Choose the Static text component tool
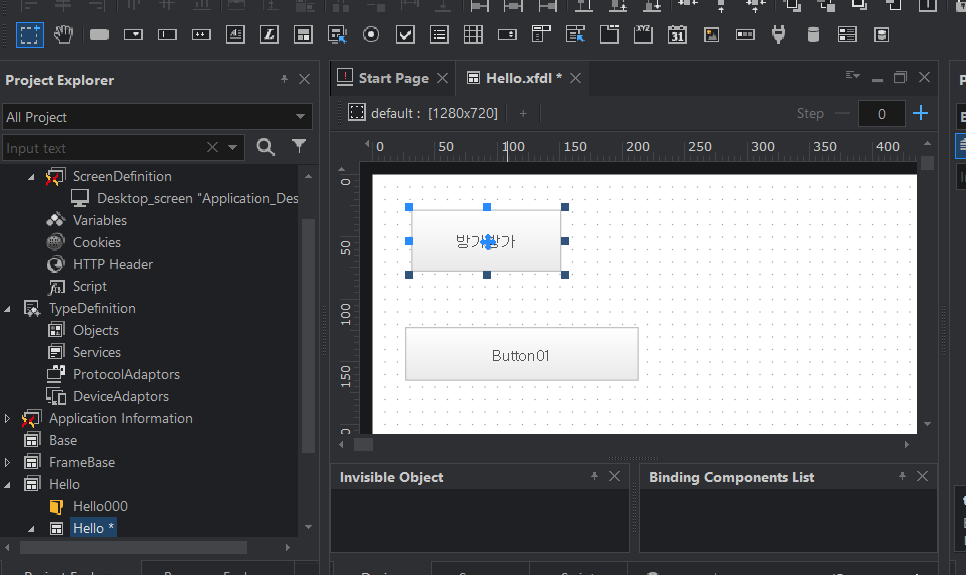 tap(269, 35)
